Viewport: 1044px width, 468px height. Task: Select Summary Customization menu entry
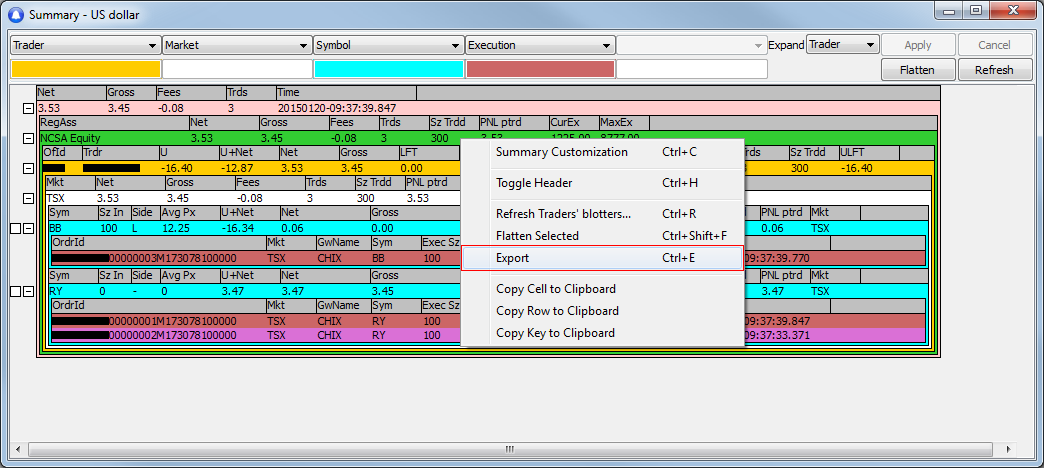tap(561, 152)
